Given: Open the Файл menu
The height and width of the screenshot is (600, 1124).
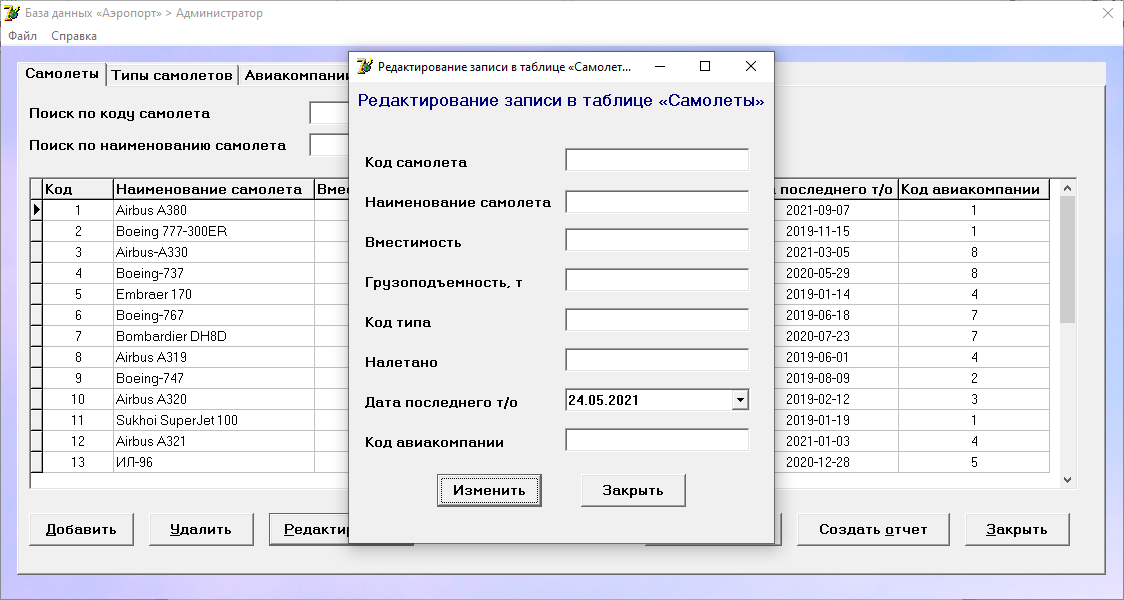Looking at the screenshot, I should pos(22,36).
